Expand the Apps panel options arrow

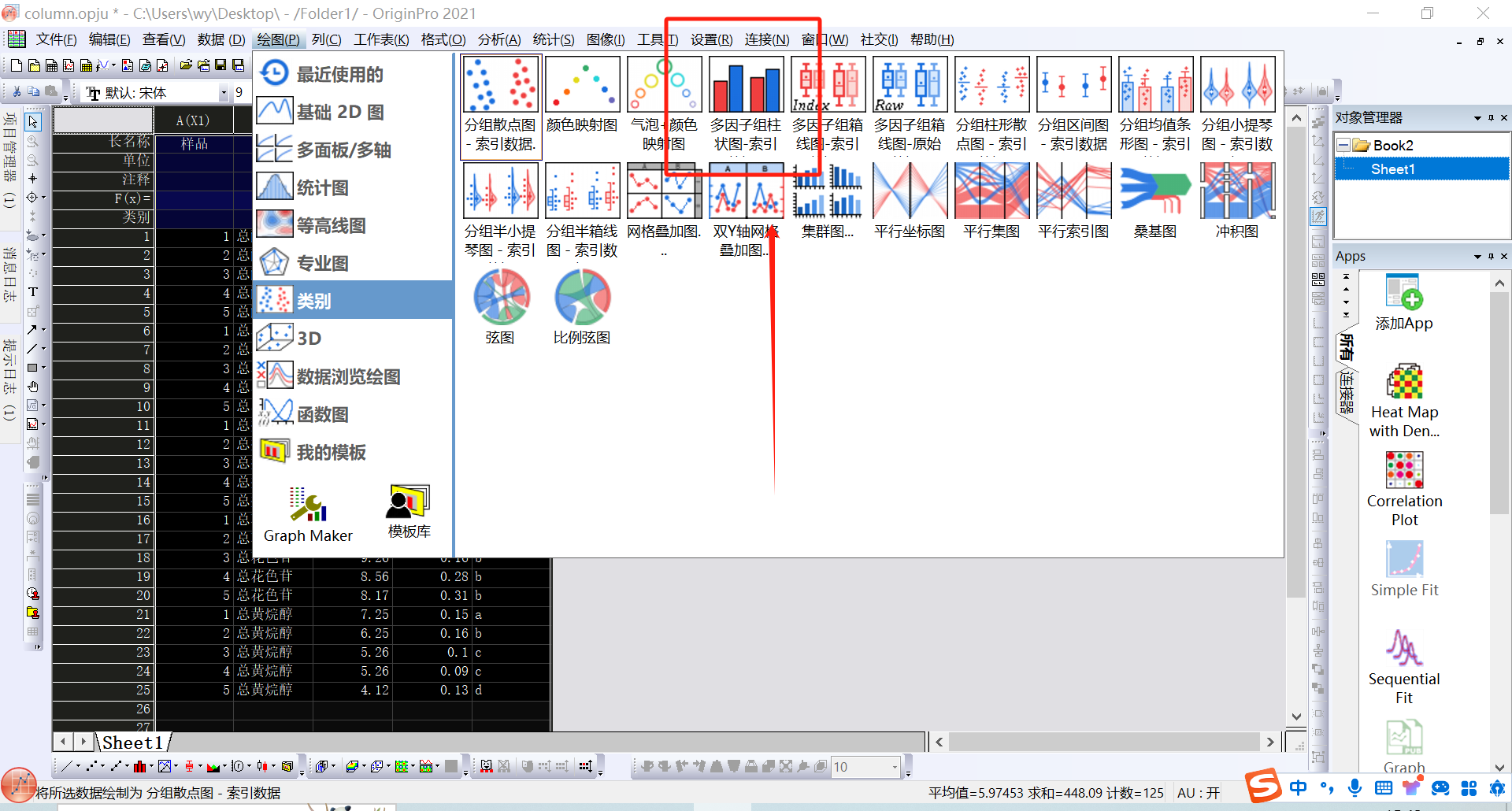[x=1477, y=257]
